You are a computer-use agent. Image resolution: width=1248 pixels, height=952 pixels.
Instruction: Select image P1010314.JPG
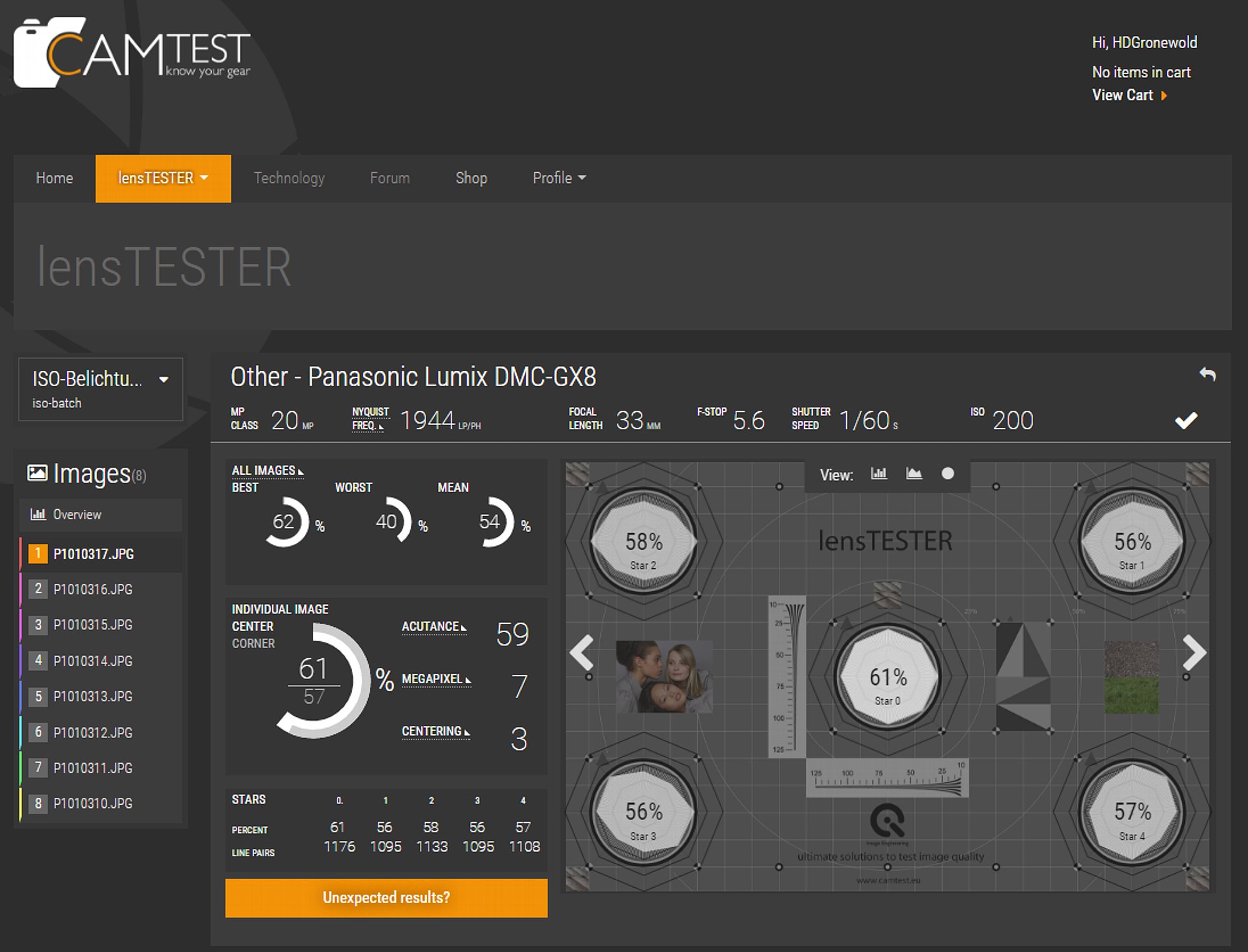100,661
